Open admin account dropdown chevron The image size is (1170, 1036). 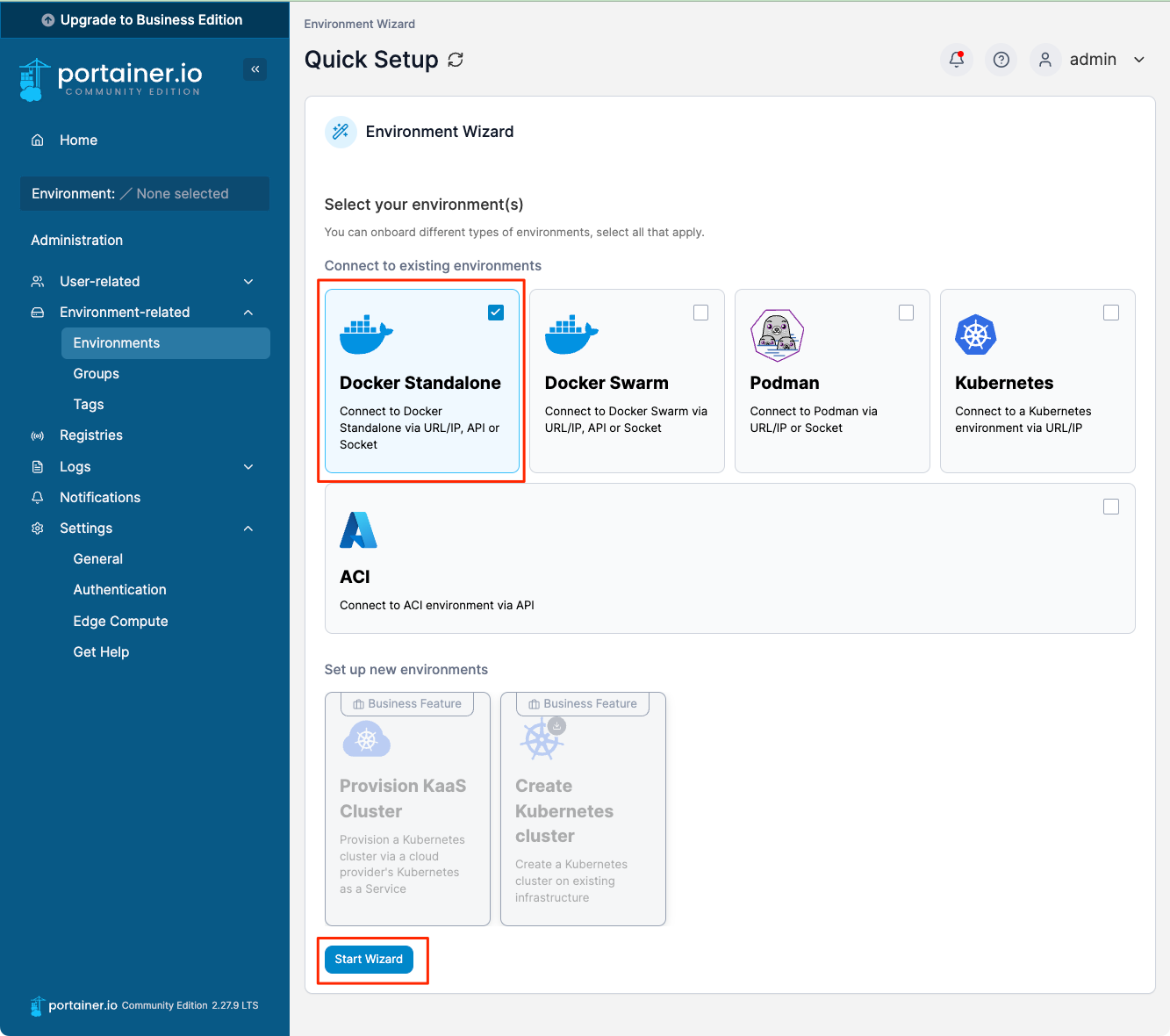(x=1139, y=60)
